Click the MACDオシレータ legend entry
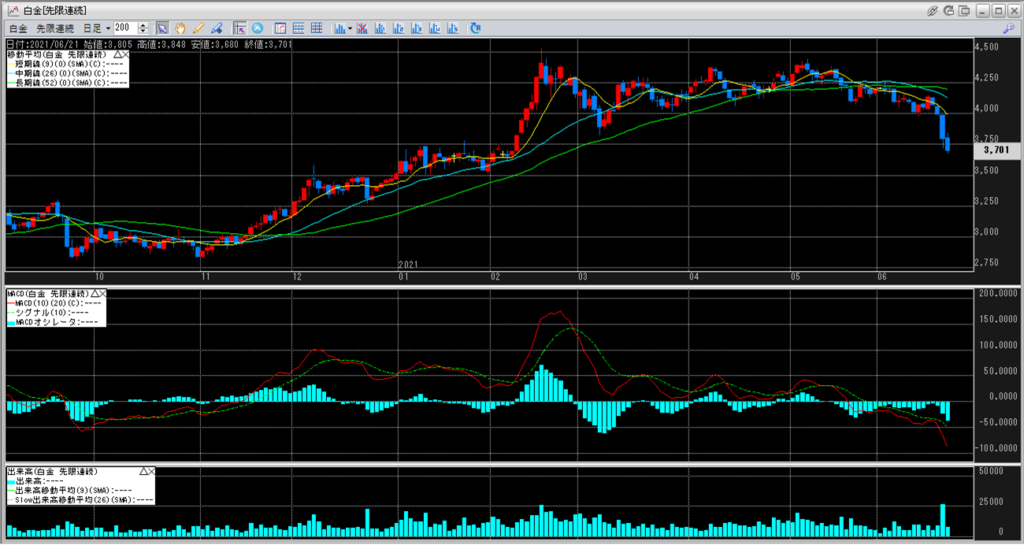The height and width of the screenshot is (545, 1024). [56, 321]
